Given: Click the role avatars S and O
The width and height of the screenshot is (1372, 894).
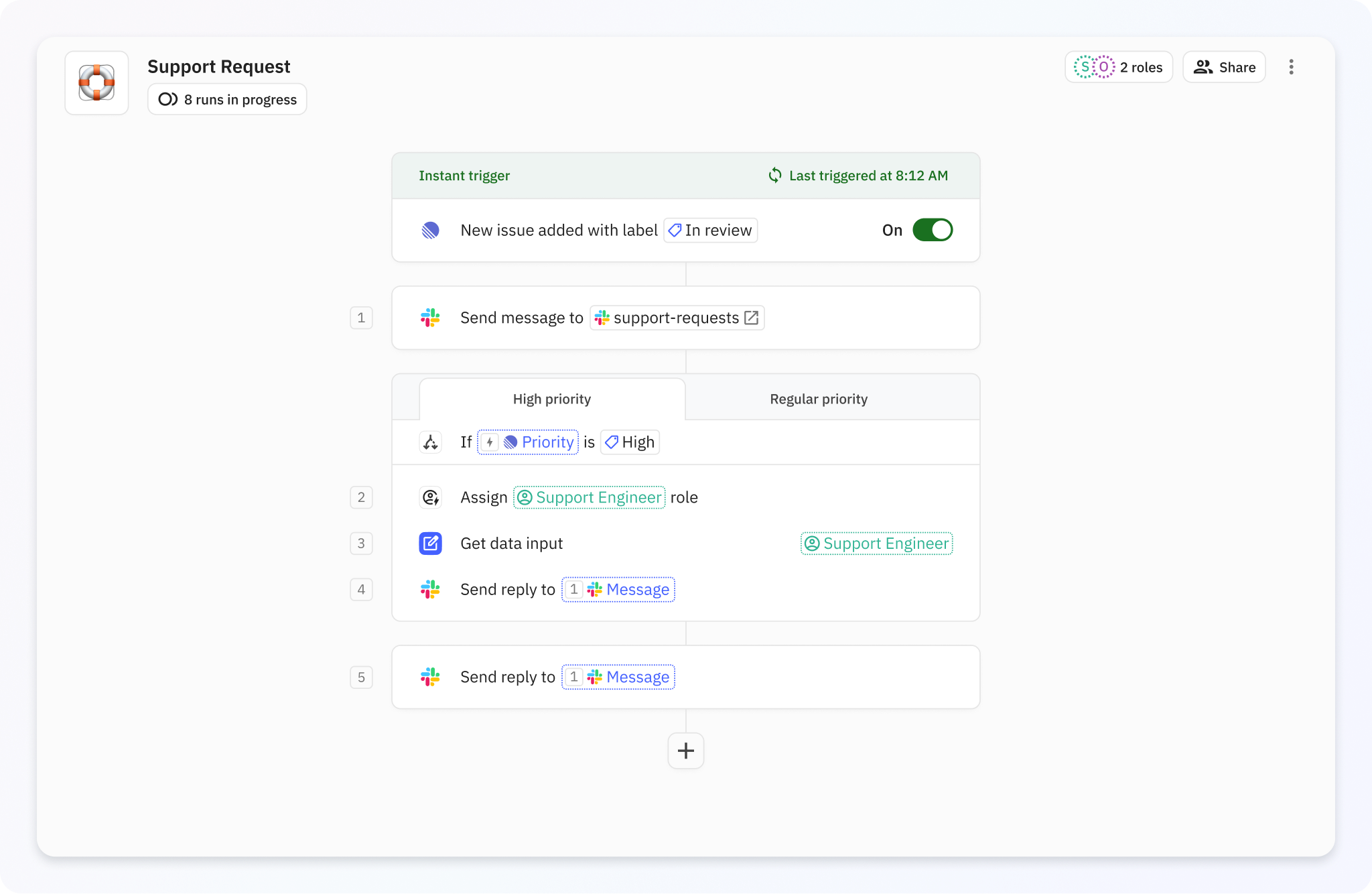Looking at the screenshot, I should click(x=1095, y=67).
